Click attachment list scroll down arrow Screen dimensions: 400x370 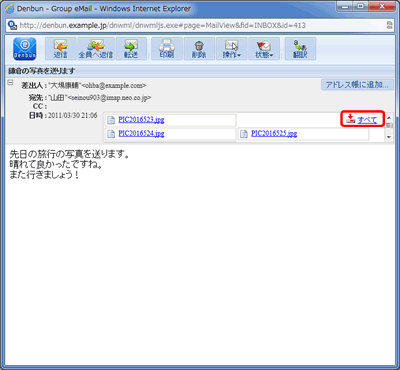pos(389,137)
